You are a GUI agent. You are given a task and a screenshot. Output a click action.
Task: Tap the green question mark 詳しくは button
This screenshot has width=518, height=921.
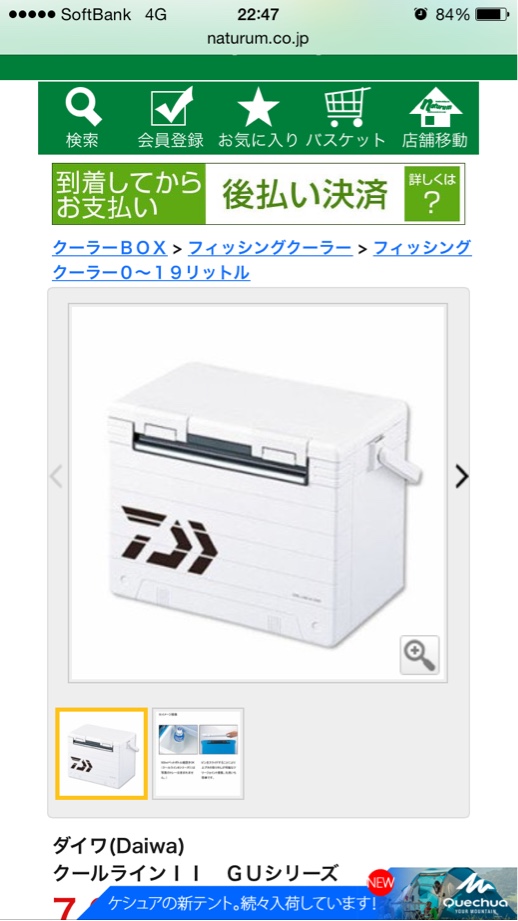[x=432, y=194]
